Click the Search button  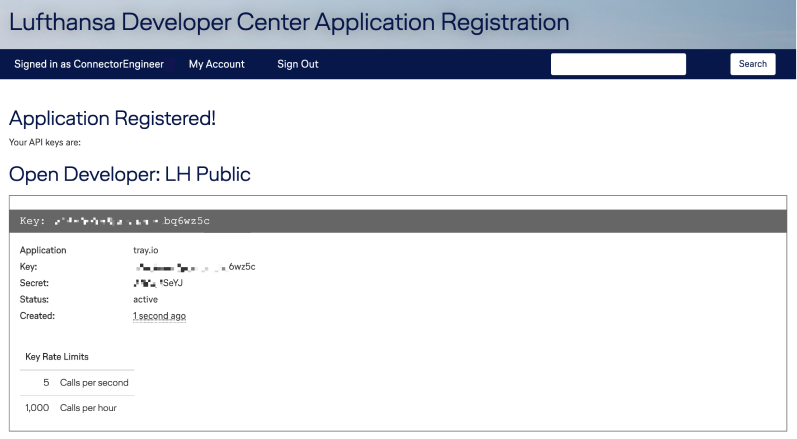point(752,64)
